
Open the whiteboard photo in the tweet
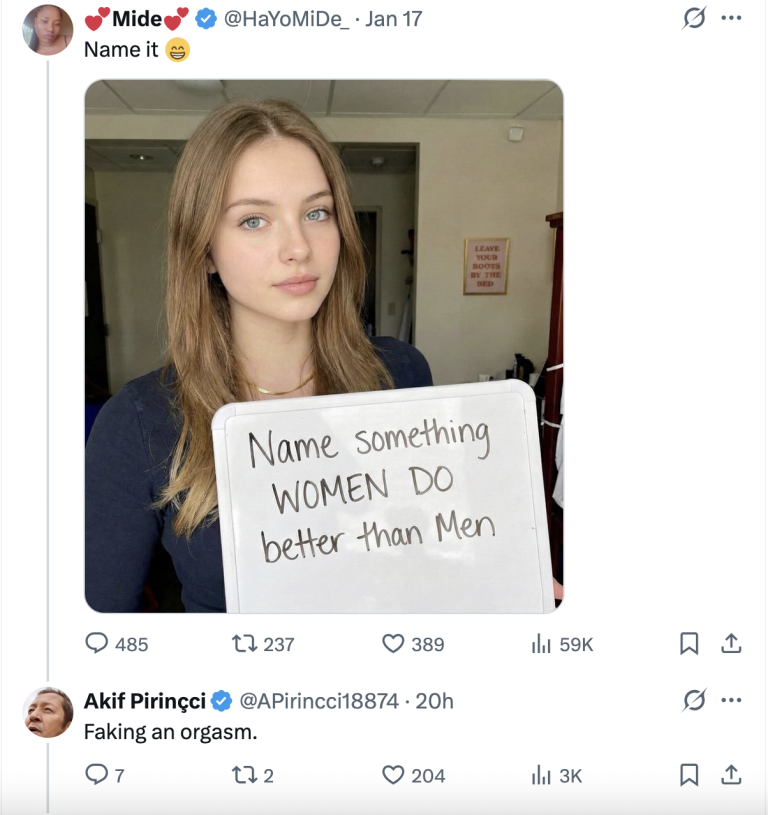tap(324, 345)
